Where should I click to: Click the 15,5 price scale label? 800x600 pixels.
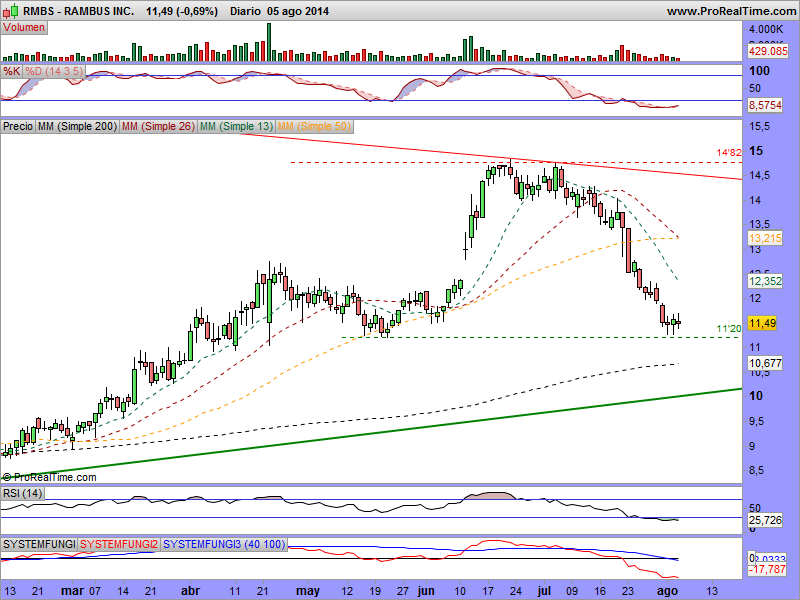click(759, 126)
